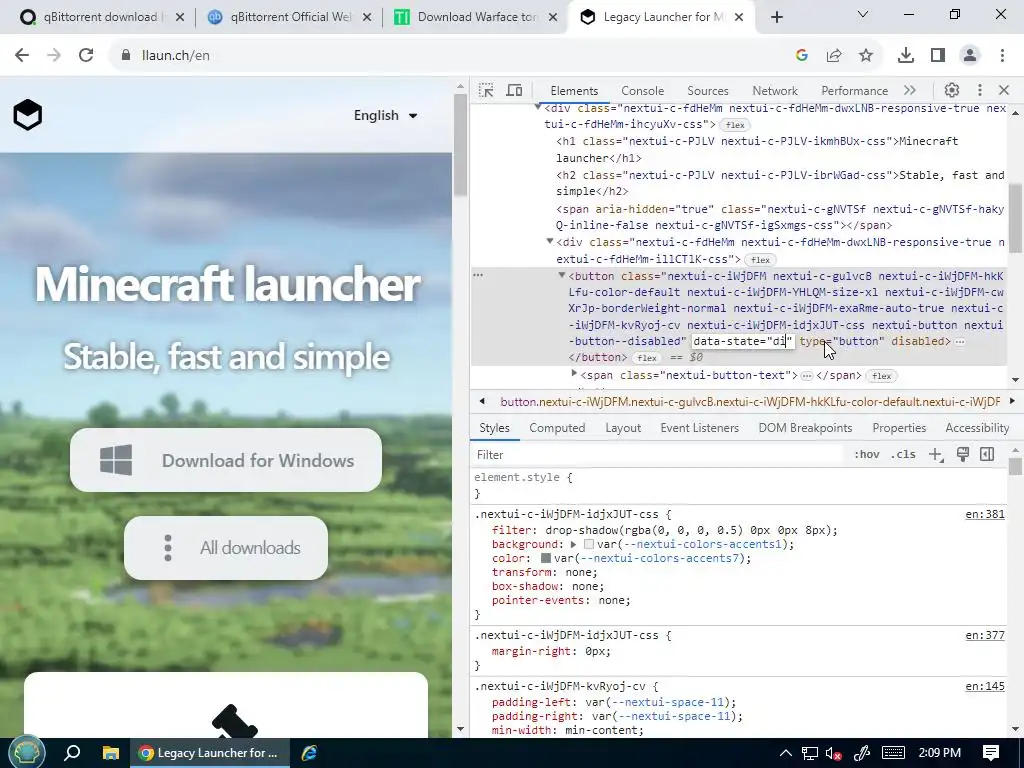Reload the current page
The height and width of the screenshot is (768, 1024).
pos(86,56)
